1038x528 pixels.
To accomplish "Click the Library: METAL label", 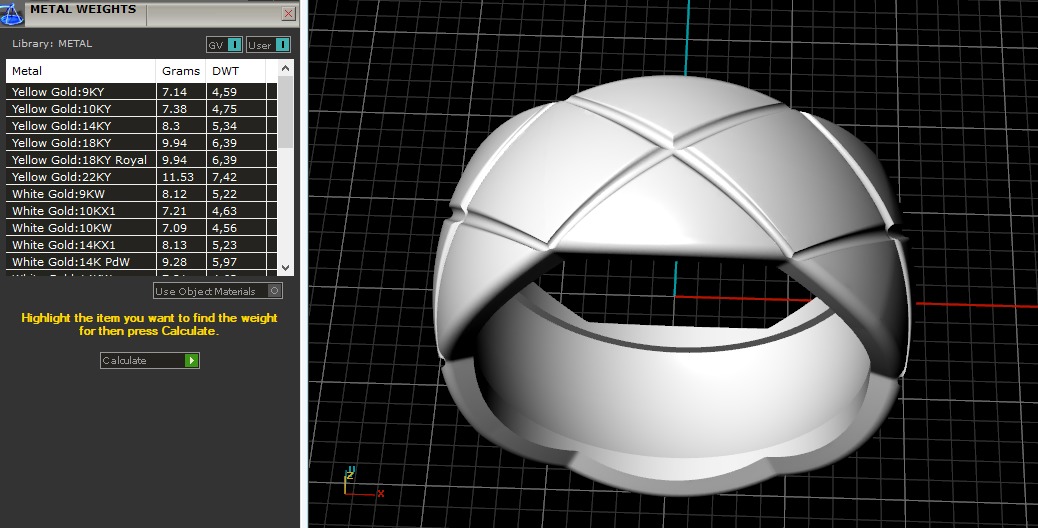I will point(52,44).
